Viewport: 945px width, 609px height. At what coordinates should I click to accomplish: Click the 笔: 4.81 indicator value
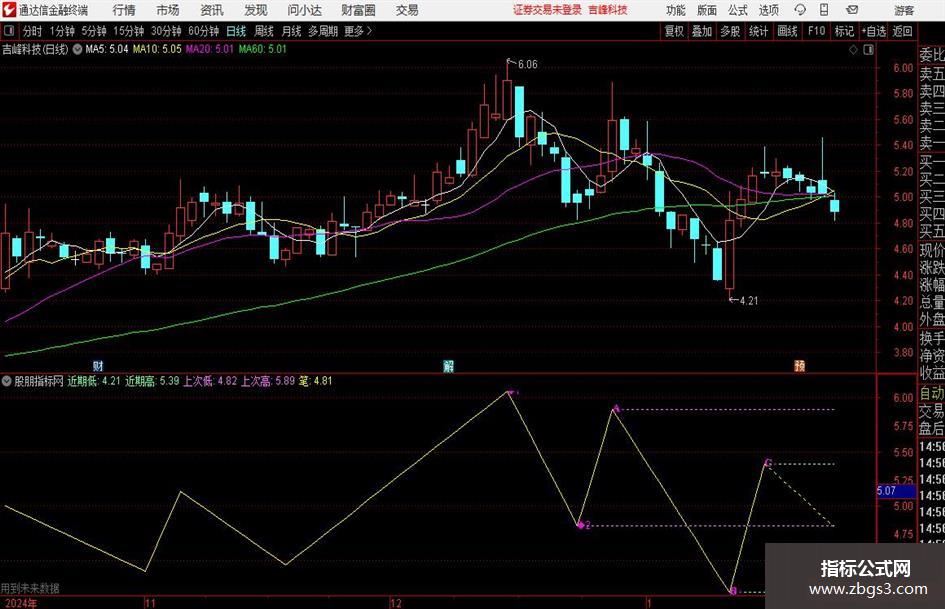pos(315,381)
